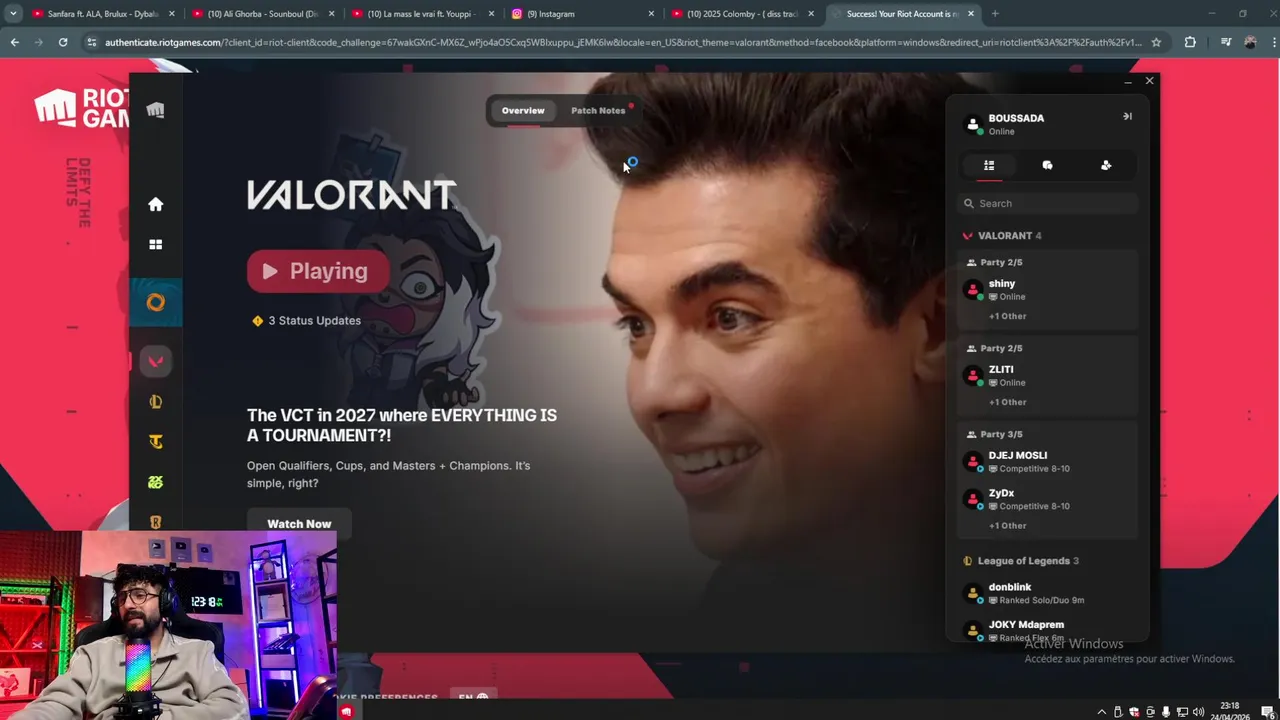Screen dimensions: 1280x720
Task: Open the add friend tab
Action: click(1106, 165)
